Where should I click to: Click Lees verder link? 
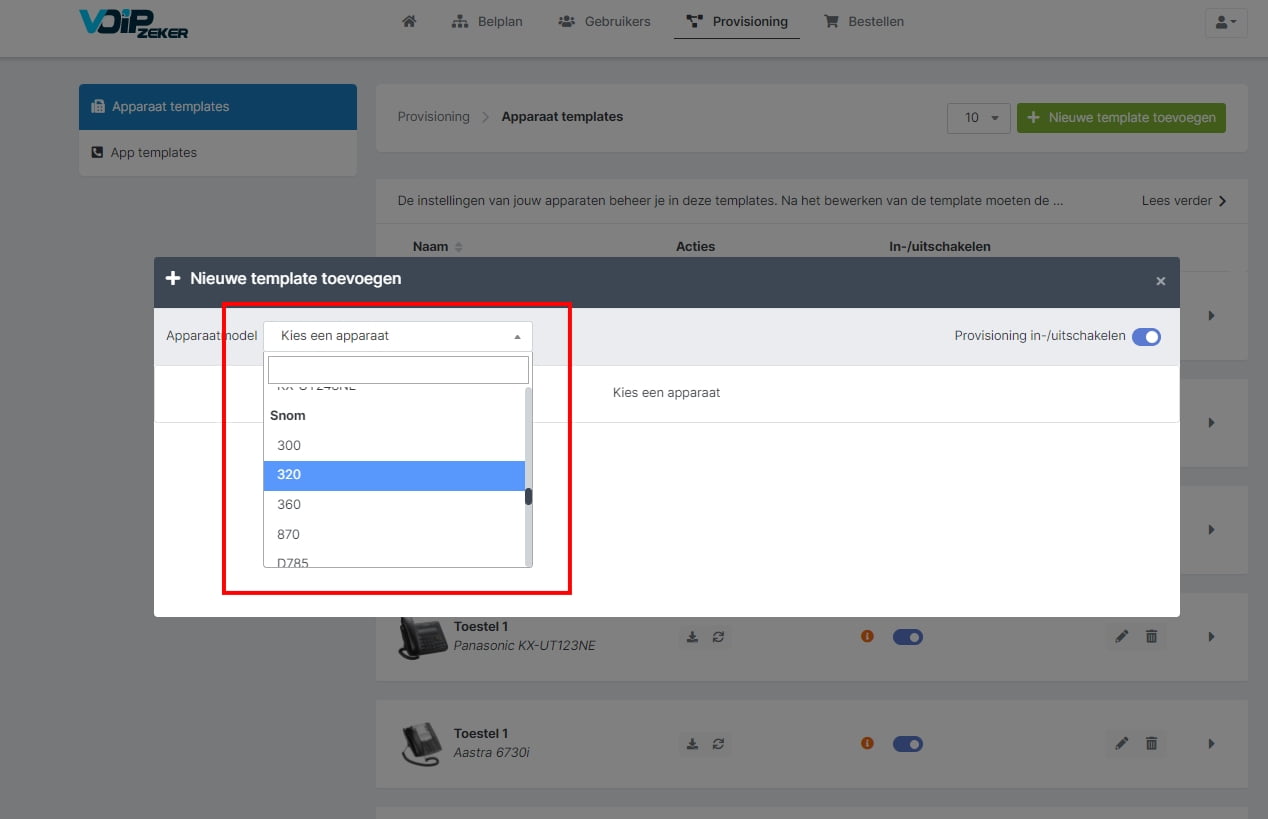[x=1184, y=201]
